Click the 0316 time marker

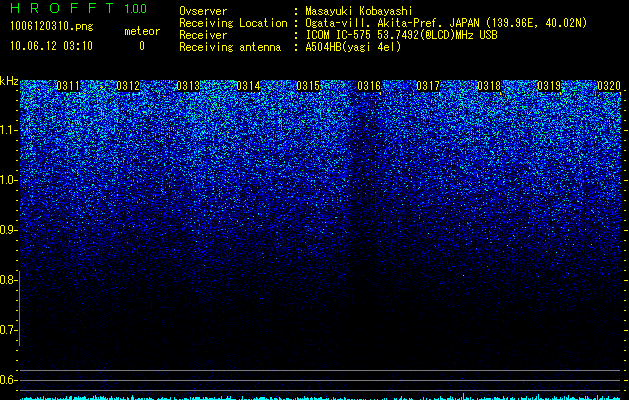[369, 86]
